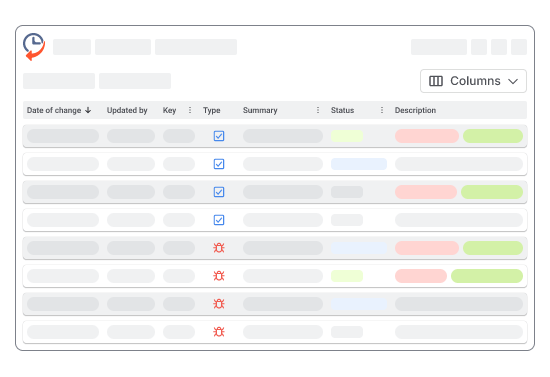Click the task type icon in second row
The width and height of the screenshot is (550, 377).
coord(219,164)
